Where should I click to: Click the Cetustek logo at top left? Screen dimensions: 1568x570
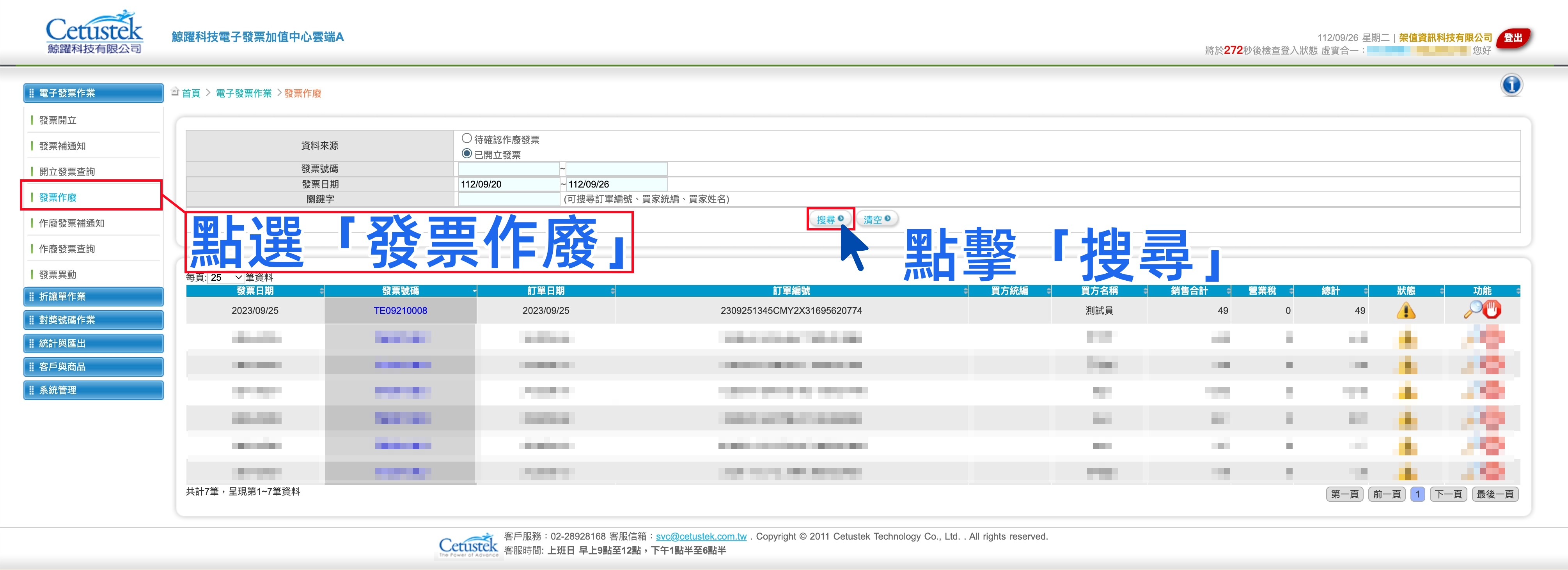[94, 32]
